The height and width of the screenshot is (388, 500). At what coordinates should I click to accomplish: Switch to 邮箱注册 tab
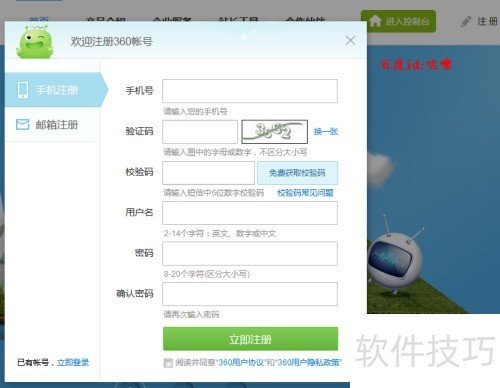[52, 125]
